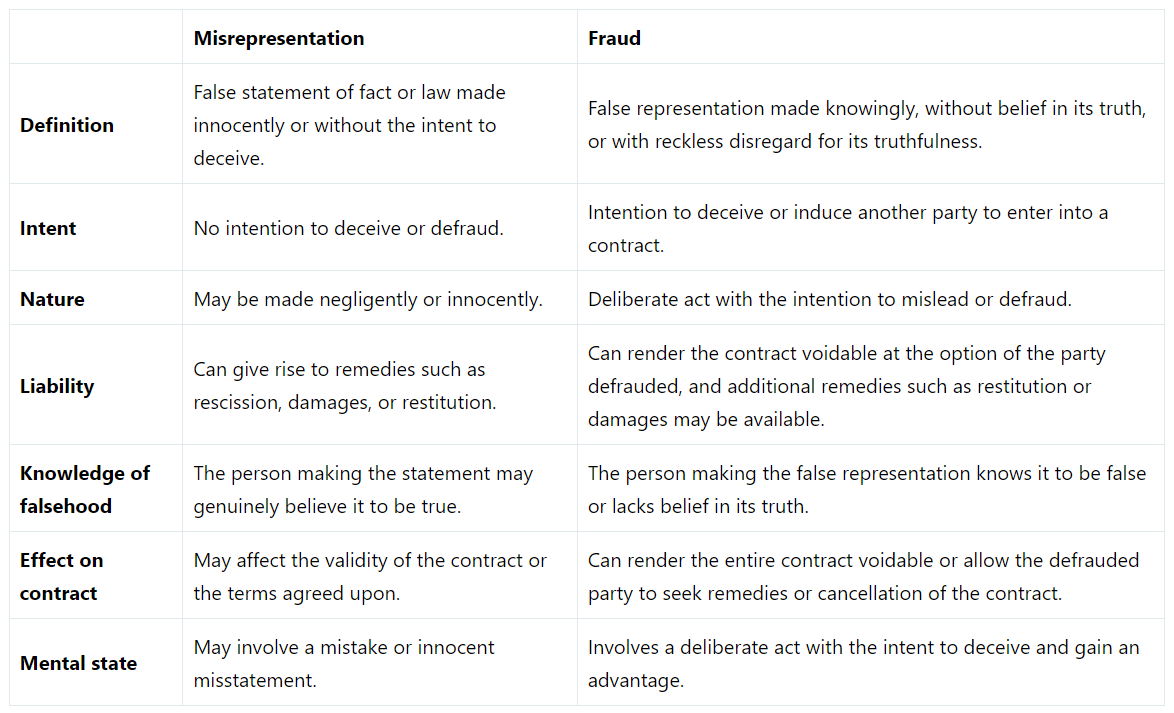Select "May be made negligently or innocently" cell

368,299
